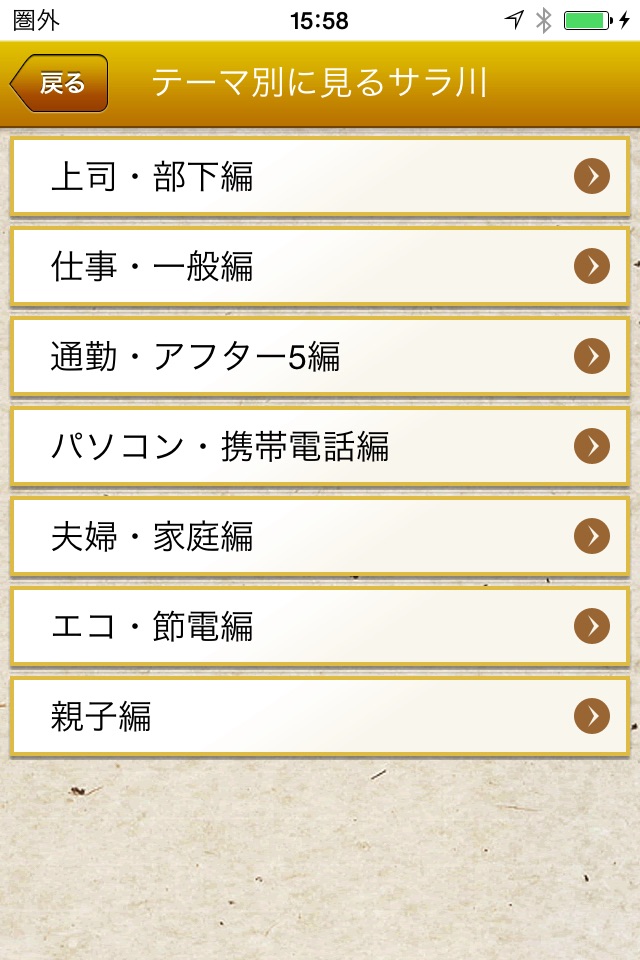Click the Bluetooth status icon

(543, 20)
